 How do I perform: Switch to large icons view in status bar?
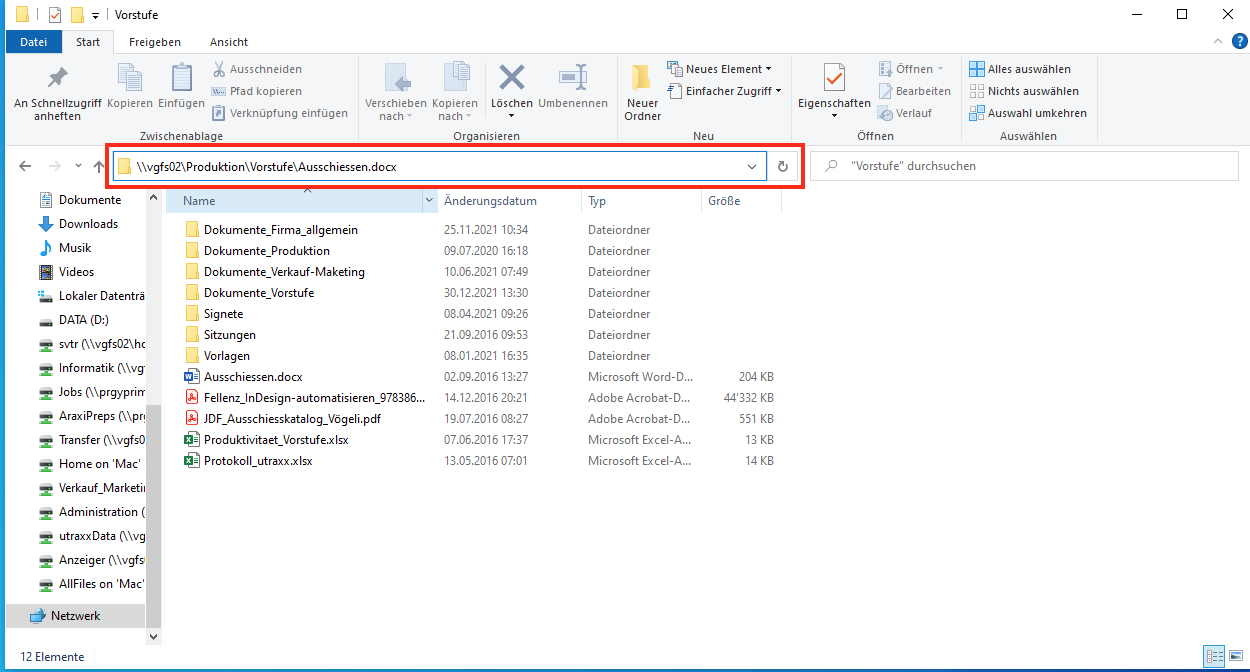pyautogui.click(x=1236, y=657)
